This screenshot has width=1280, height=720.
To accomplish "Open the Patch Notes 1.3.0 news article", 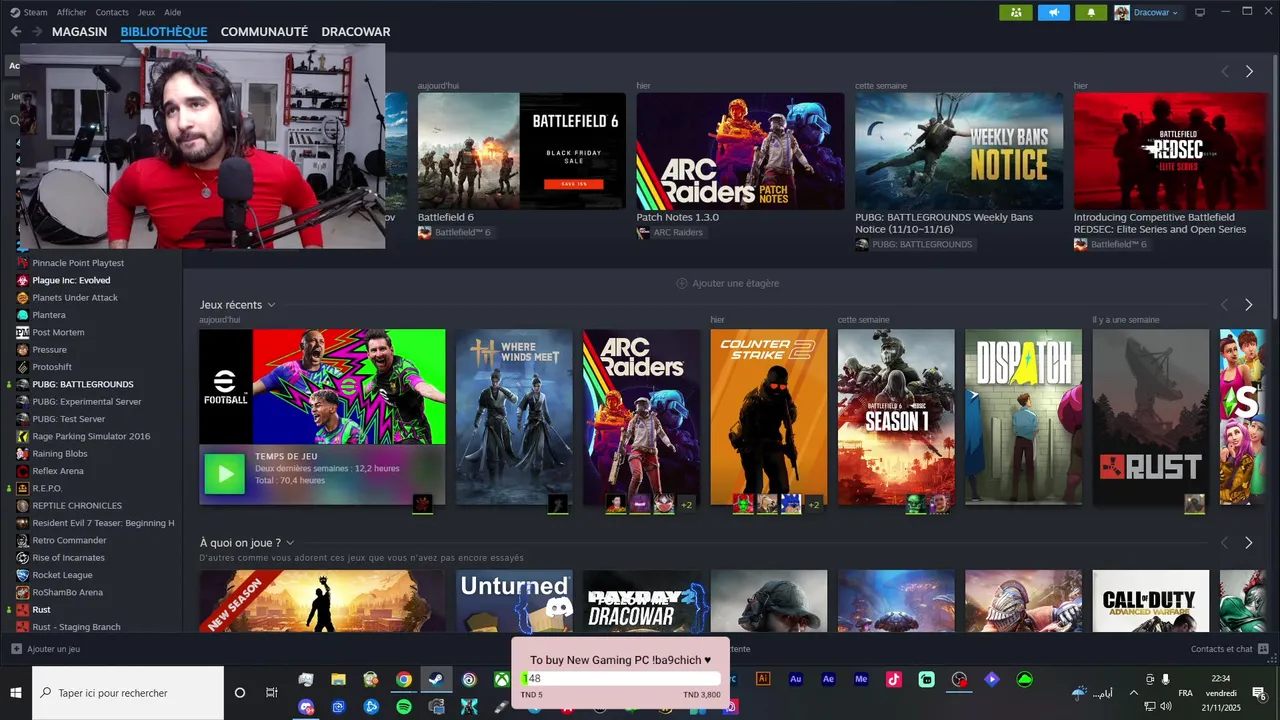I will click(x=740, y=151).
